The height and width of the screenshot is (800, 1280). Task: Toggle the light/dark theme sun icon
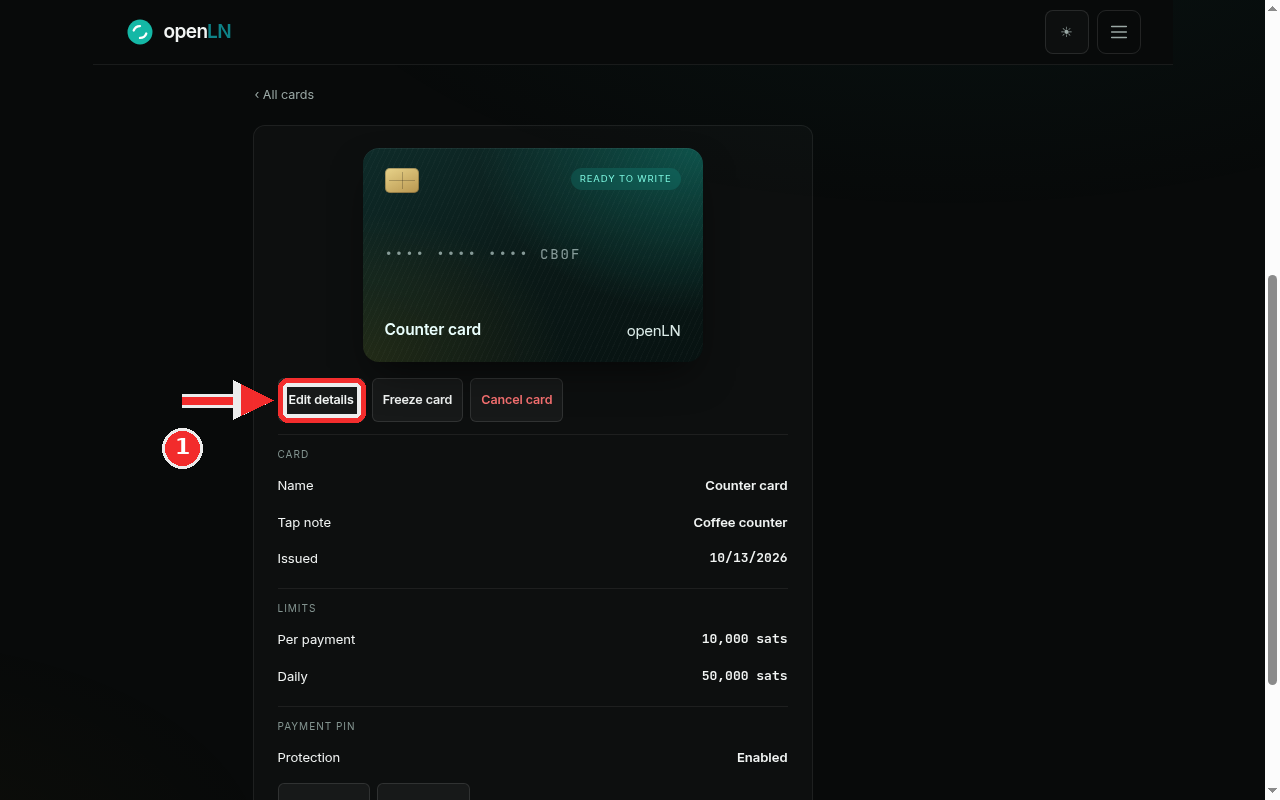coord(1067,32)
